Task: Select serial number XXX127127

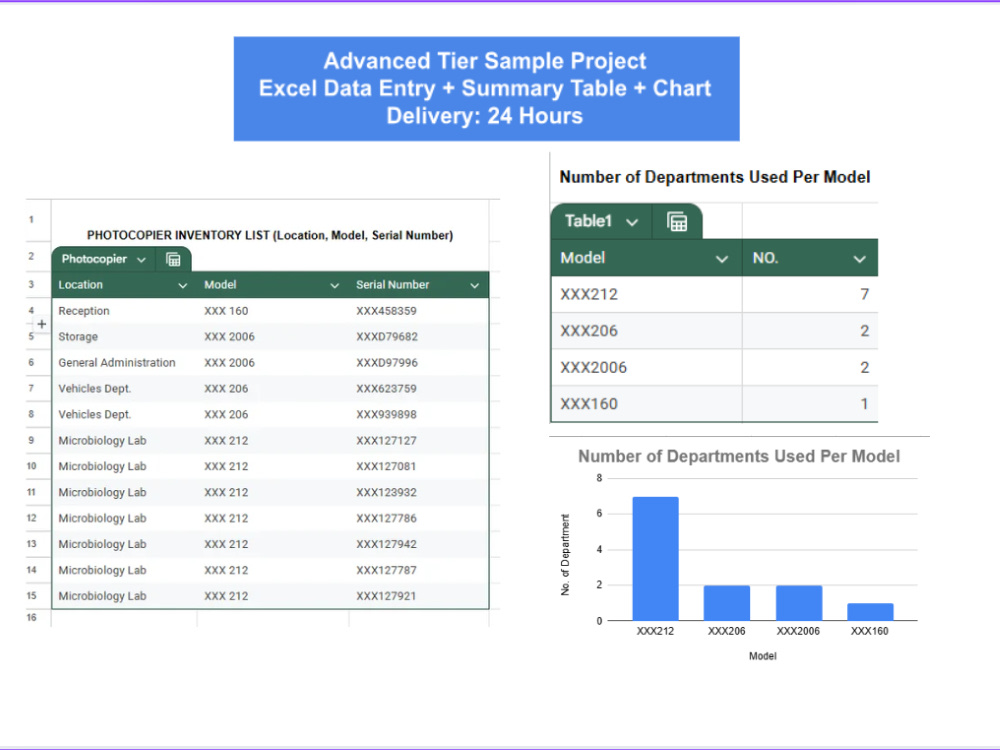Action: pos(419,441)
